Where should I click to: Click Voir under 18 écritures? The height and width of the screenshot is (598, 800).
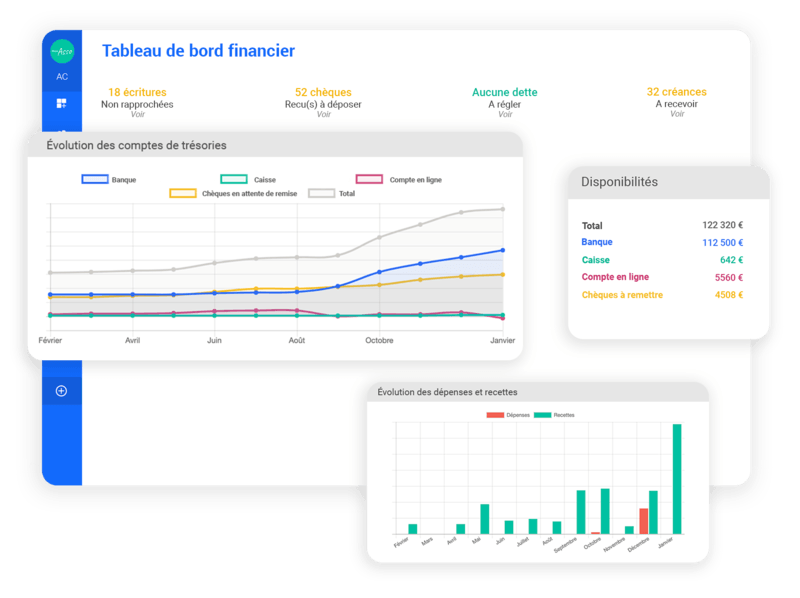click(x=137, y=114)
